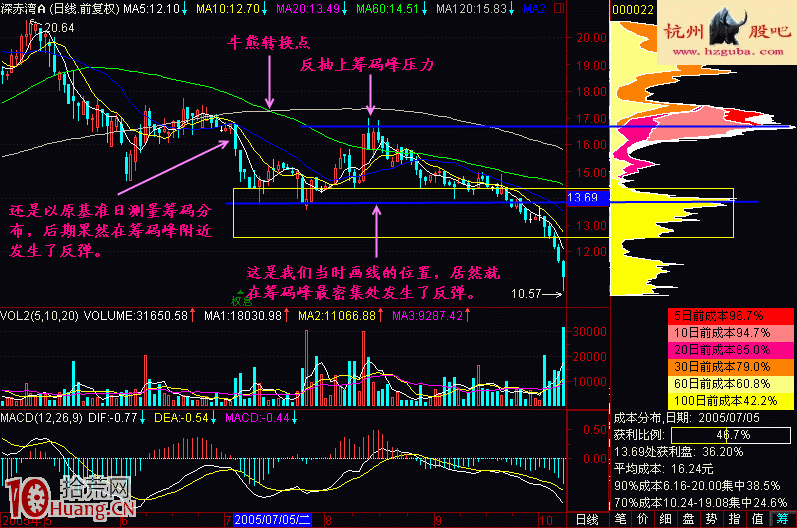This screenshot has width=797, height=528.
Task: Click the 13.69 price cursor label
Action: (587, 197)
